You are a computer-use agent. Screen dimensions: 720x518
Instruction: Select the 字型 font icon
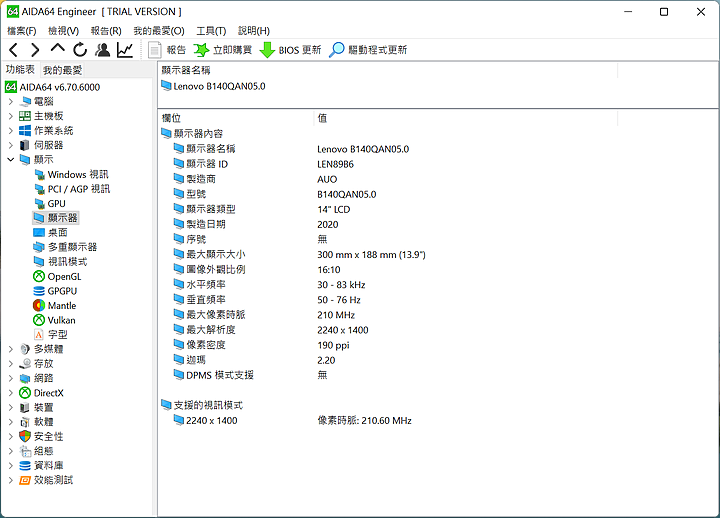point(39,335)
